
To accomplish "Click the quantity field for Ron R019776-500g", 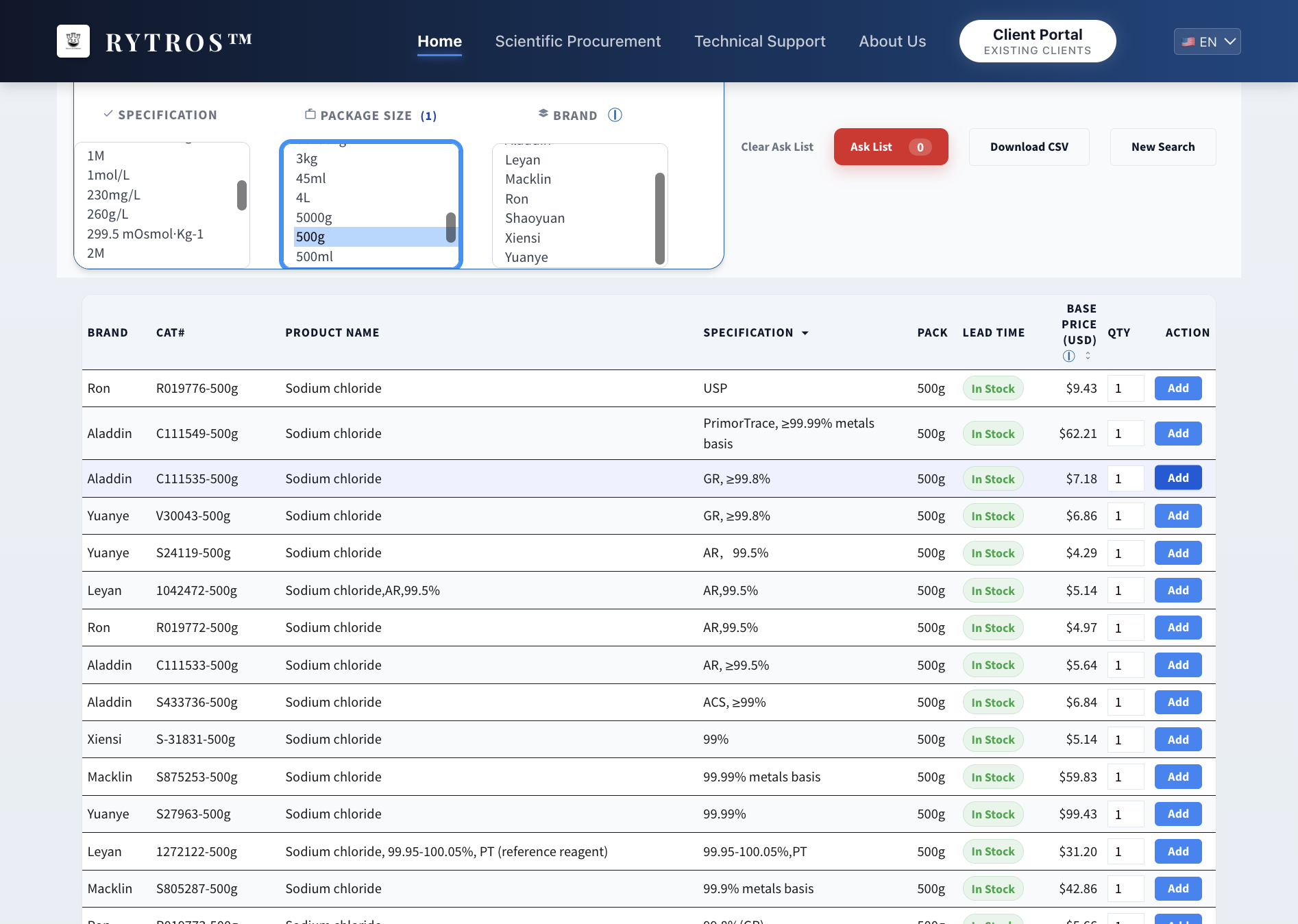I will pos(1125,388).
